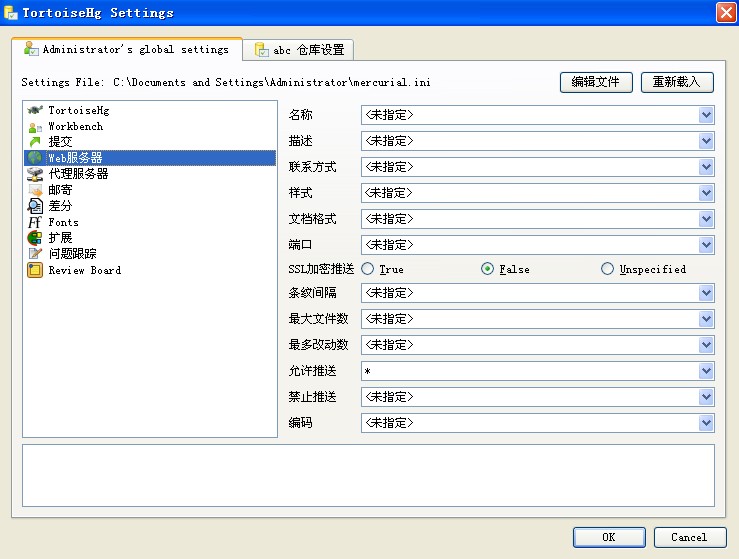Viewport: 739px width, 559px height.
Task: Select 差分 settings category
Action: tap(150, 206)
